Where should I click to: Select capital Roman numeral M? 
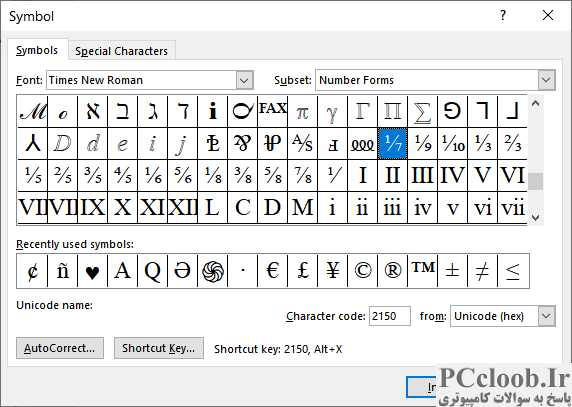click(303, 208)
